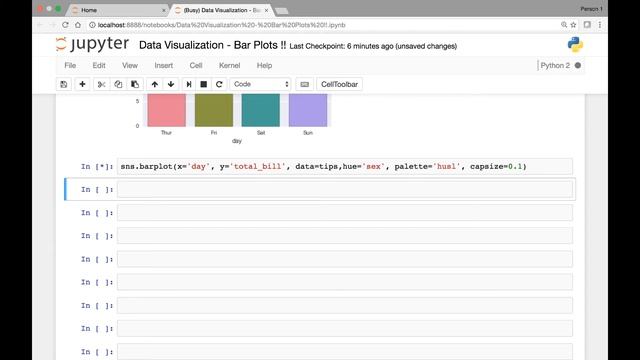Screen dimensions: 640x360
Task: Go to the browser home page icon
Action: pyautogui.click(x=78, y=25)
